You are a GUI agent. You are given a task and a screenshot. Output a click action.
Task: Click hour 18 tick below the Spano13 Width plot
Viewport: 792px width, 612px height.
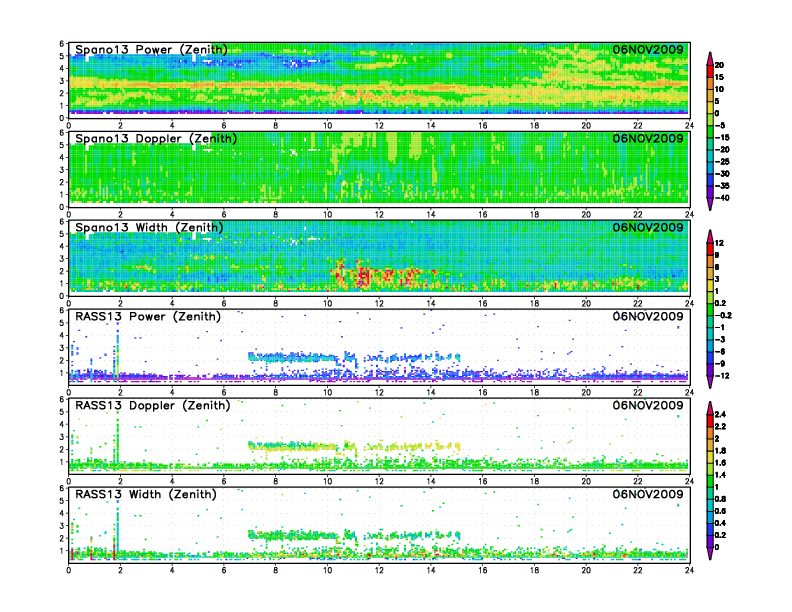click(x=534, y=303)
